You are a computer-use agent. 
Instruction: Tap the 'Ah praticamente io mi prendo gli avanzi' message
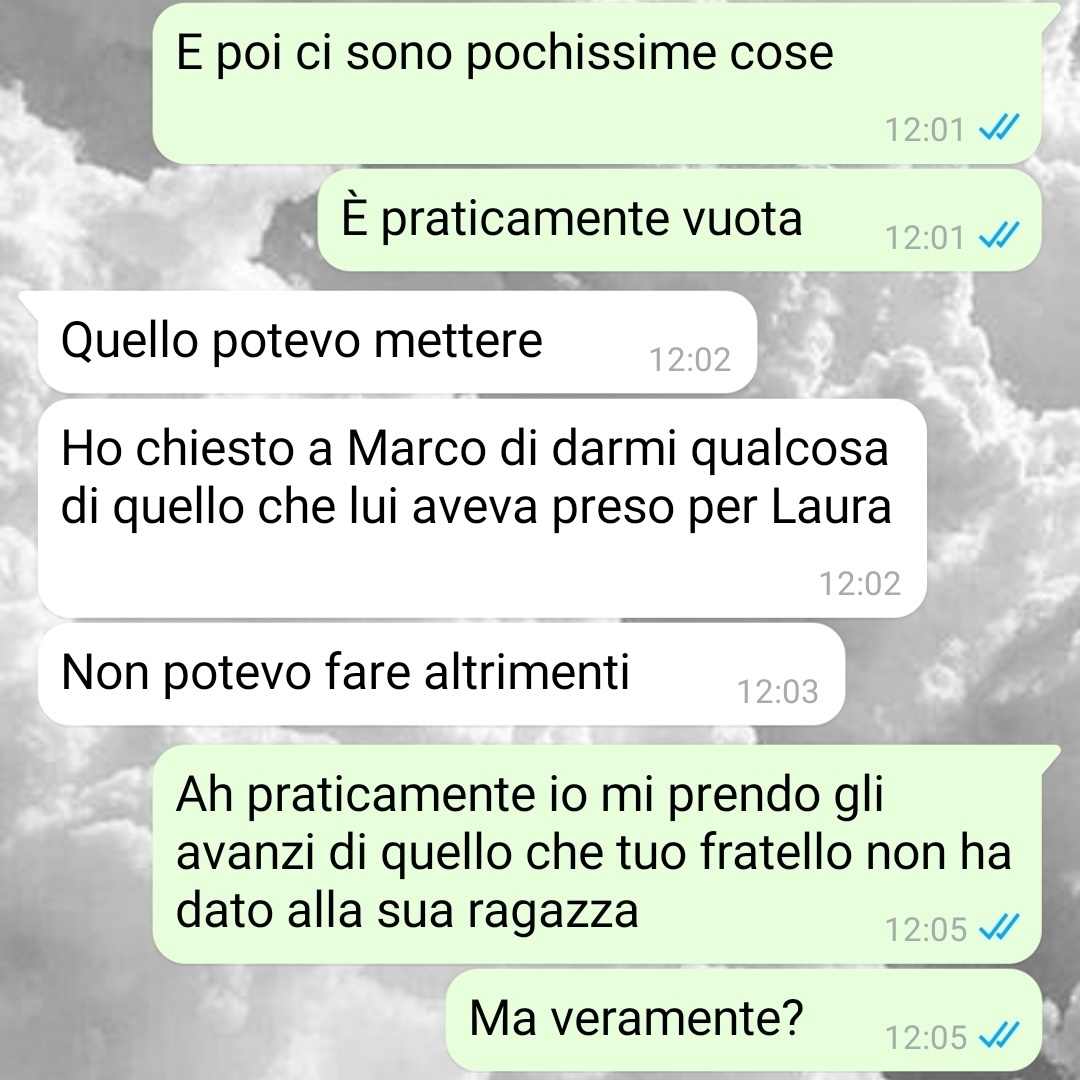tap(596, 854)
